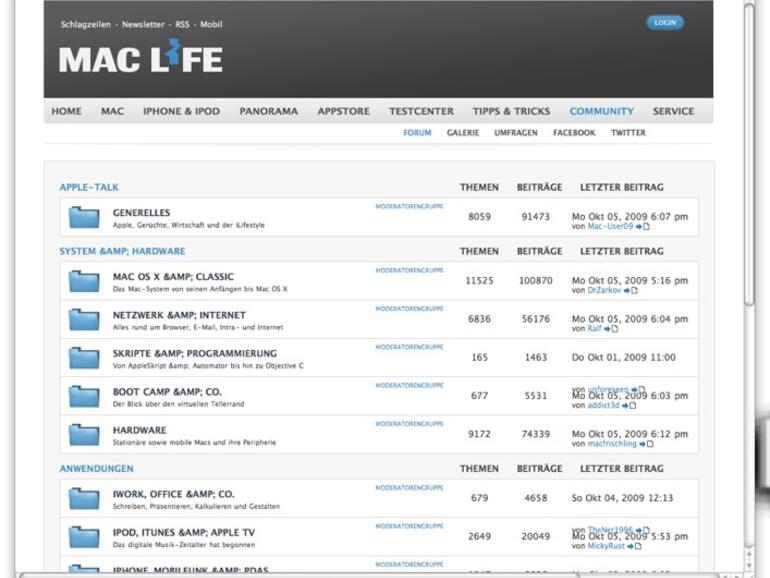Open the Apple-Talk category heading

89,187
